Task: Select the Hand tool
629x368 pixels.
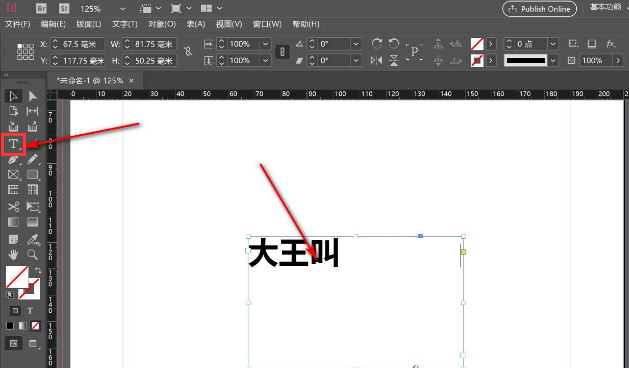Action: click(13, 254)
